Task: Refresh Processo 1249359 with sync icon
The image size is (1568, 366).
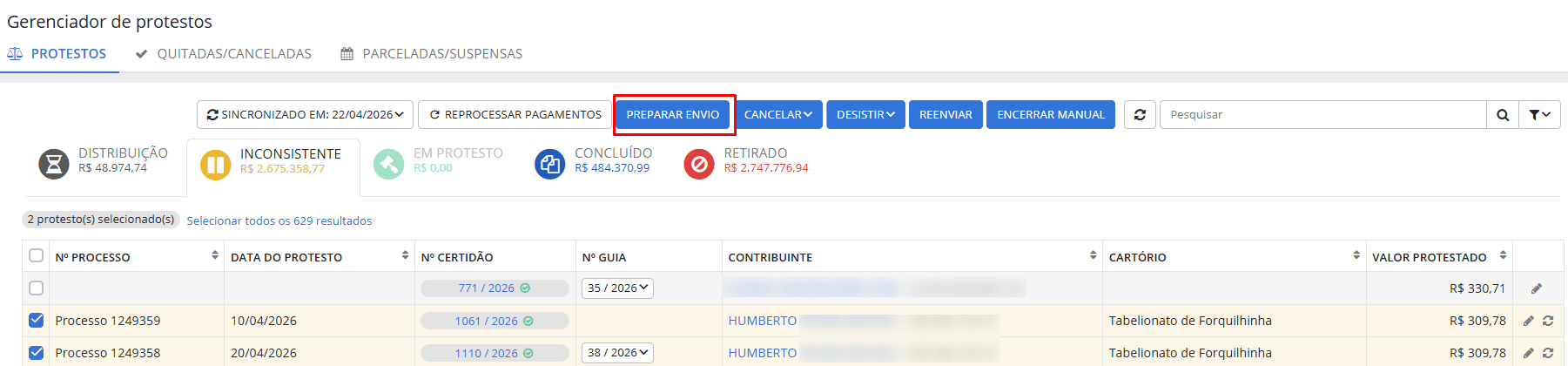Action: [1548, 321]
